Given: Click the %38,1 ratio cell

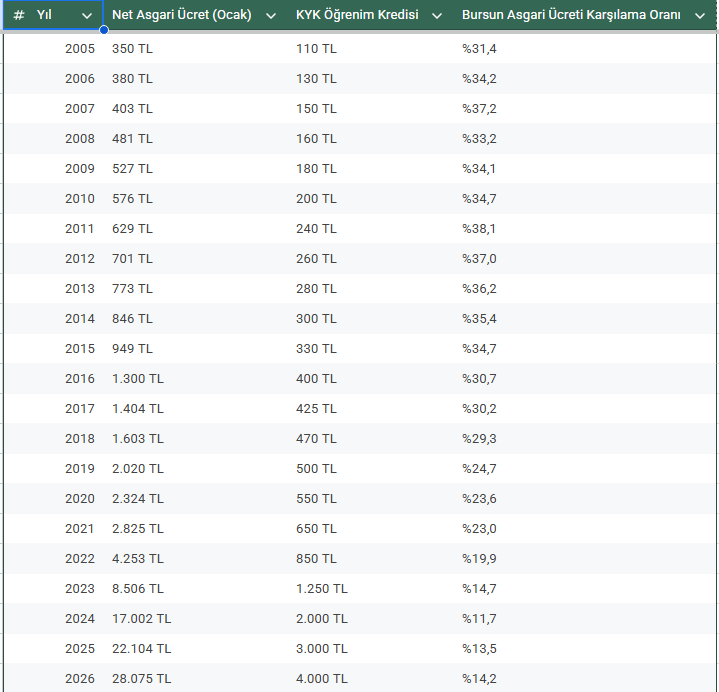Looking at the screenshot, I should (x=478, y=229).
